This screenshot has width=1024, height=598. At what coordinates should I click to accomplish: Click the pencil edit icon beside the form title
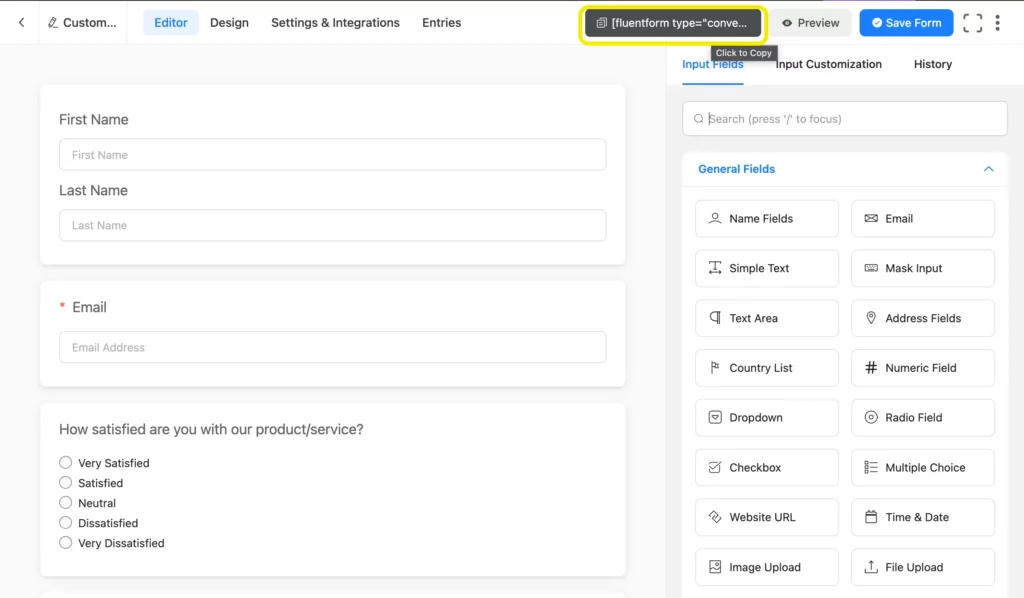tap(52, 23)
